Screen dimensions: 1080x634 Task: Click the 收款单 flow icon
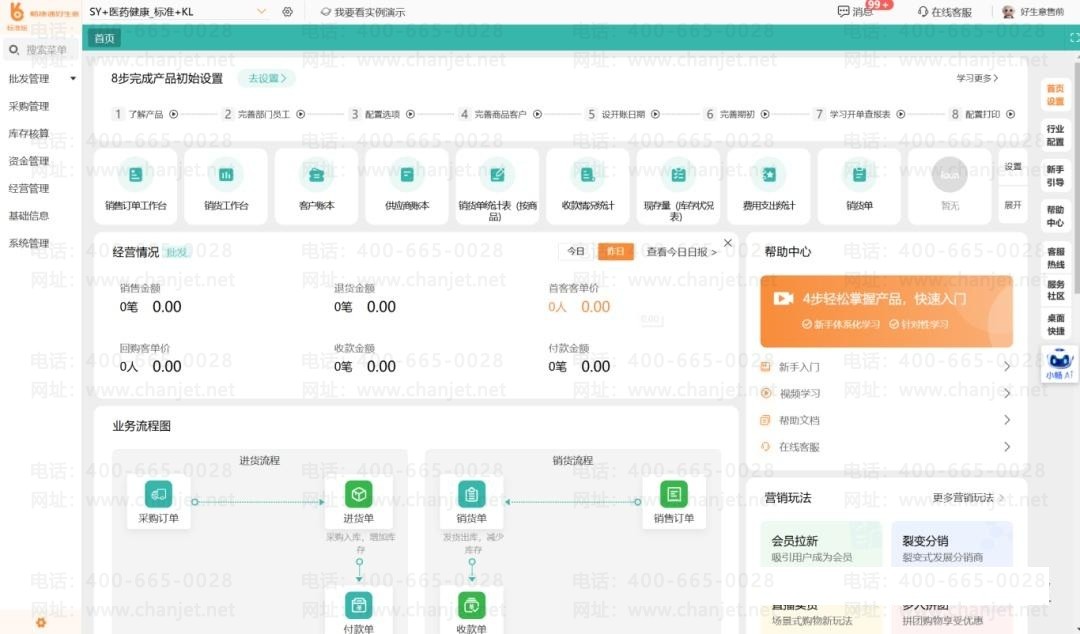click(x=471, y=605)
